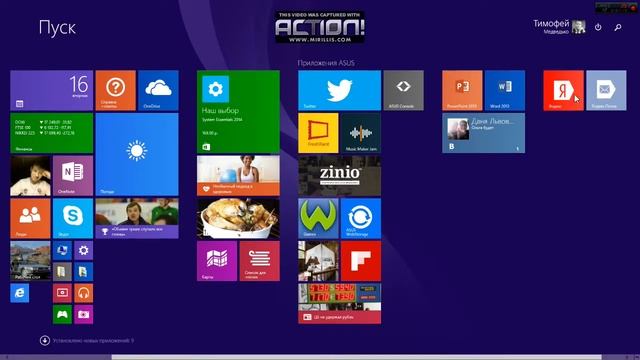This screenshot has width=640, height=360.
Task: Open the ASUS WebStorage tile
Action: (x=361, y=218)
